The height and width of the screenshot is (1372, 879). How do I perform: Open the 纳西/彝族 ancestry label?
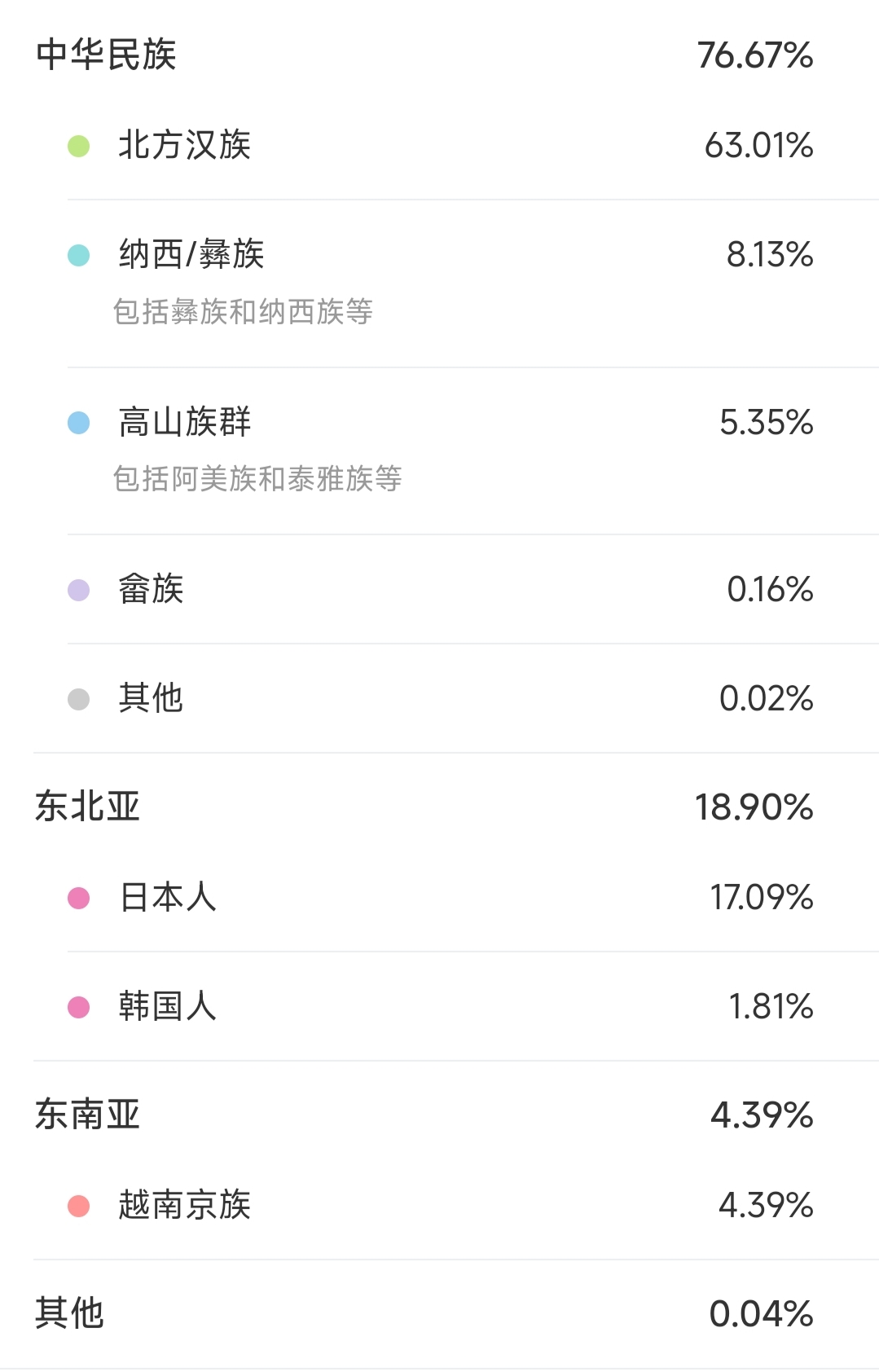(191, 254)
